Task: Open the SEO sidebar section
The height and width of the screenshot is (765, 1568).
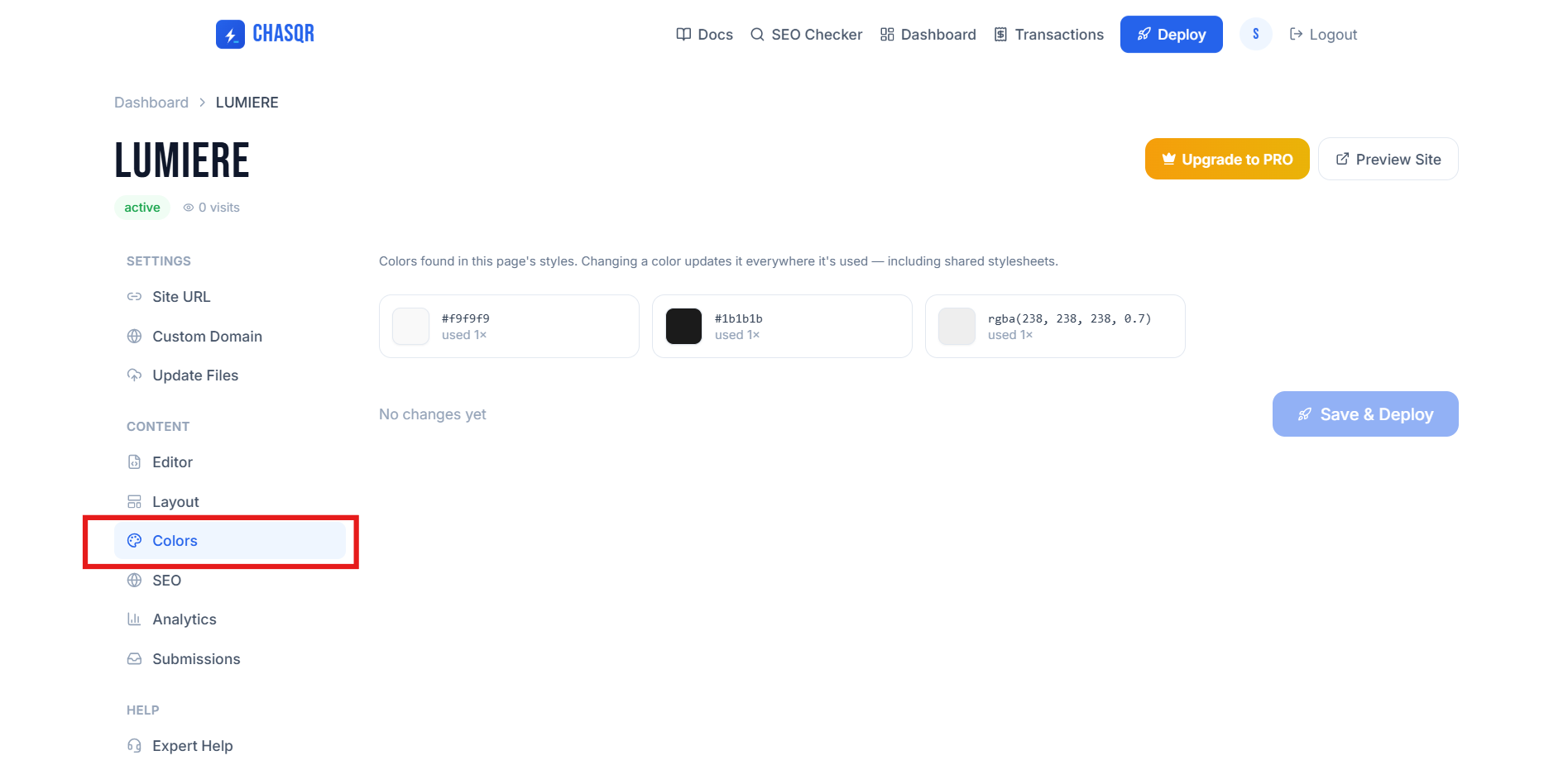Action: pos(230,581)
